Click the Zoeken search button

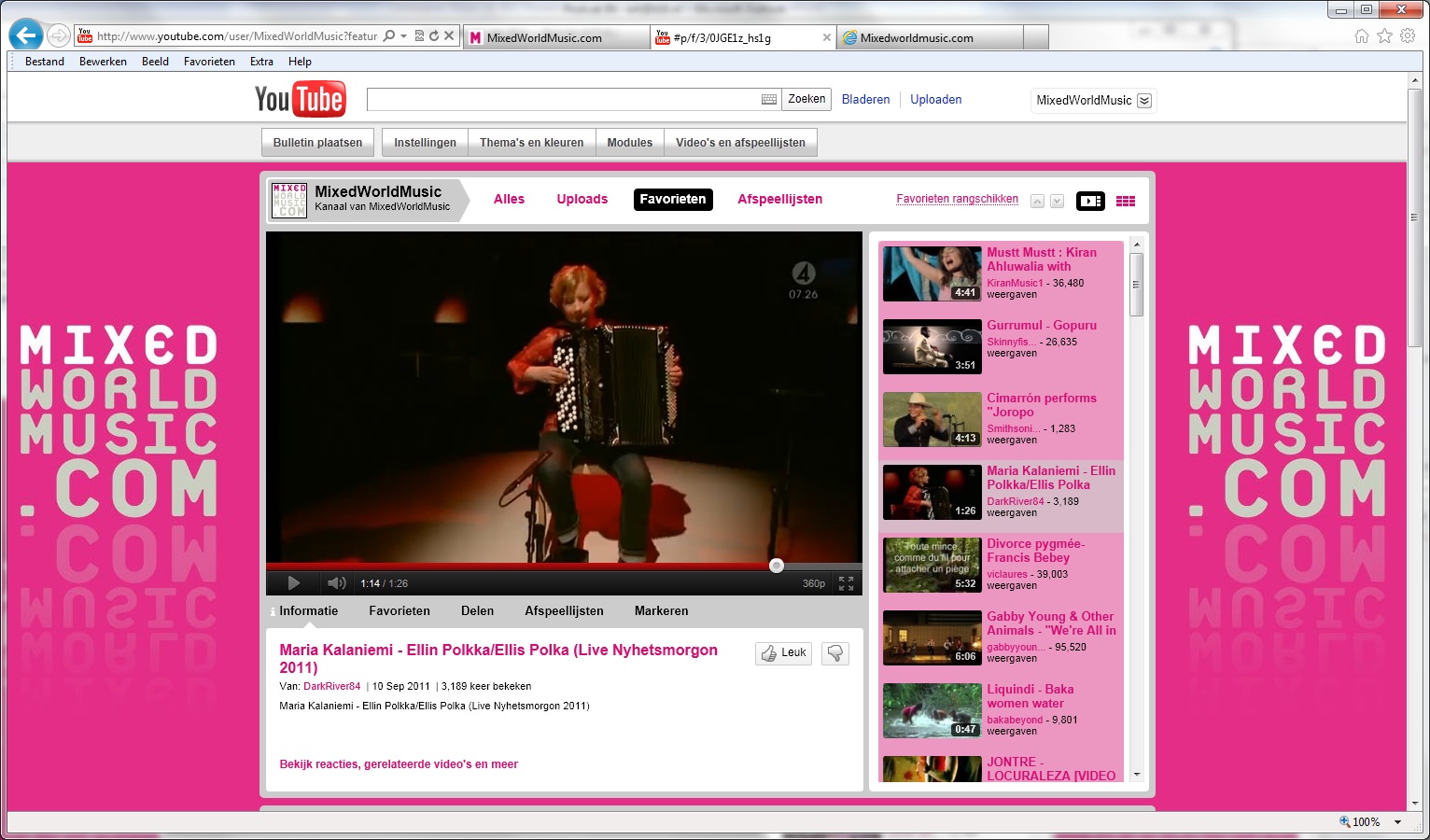[806, 99]
